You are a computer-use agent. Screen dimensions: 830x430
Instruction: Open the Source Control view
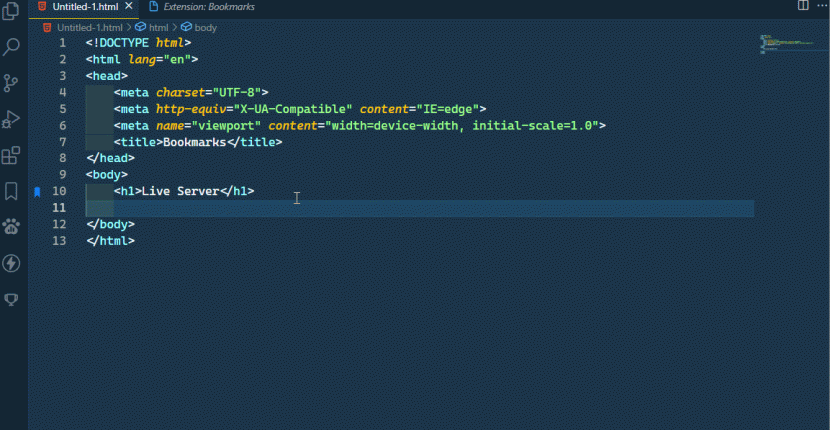pos(12,83)
